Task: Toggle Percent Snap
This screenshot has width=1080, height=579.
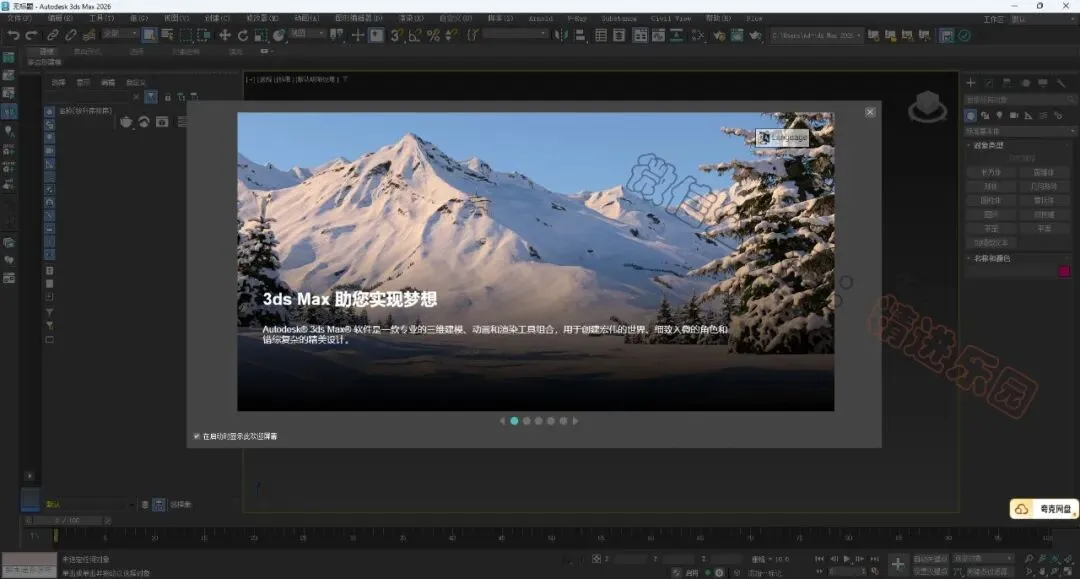Action: click(433, 35)
